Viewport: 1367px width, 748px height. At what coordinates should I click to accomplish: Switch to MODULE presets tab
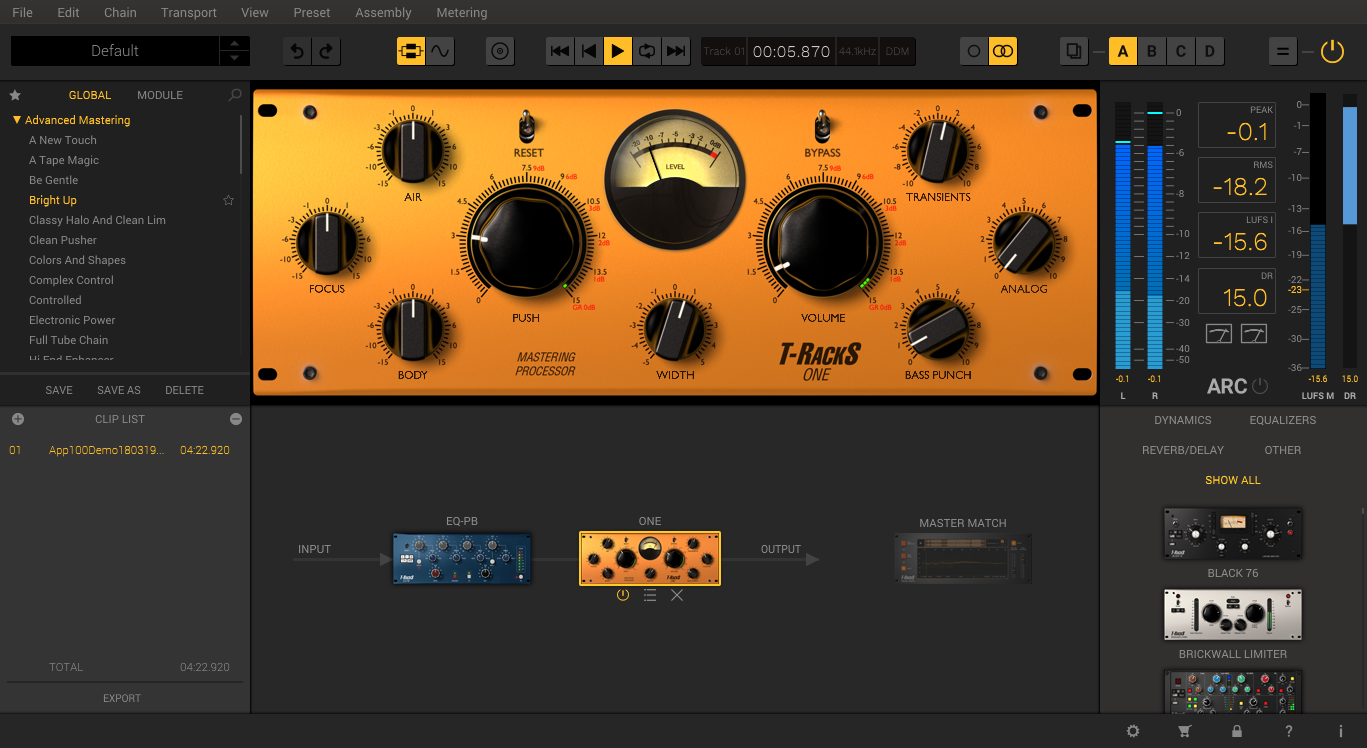click(160, 95)
